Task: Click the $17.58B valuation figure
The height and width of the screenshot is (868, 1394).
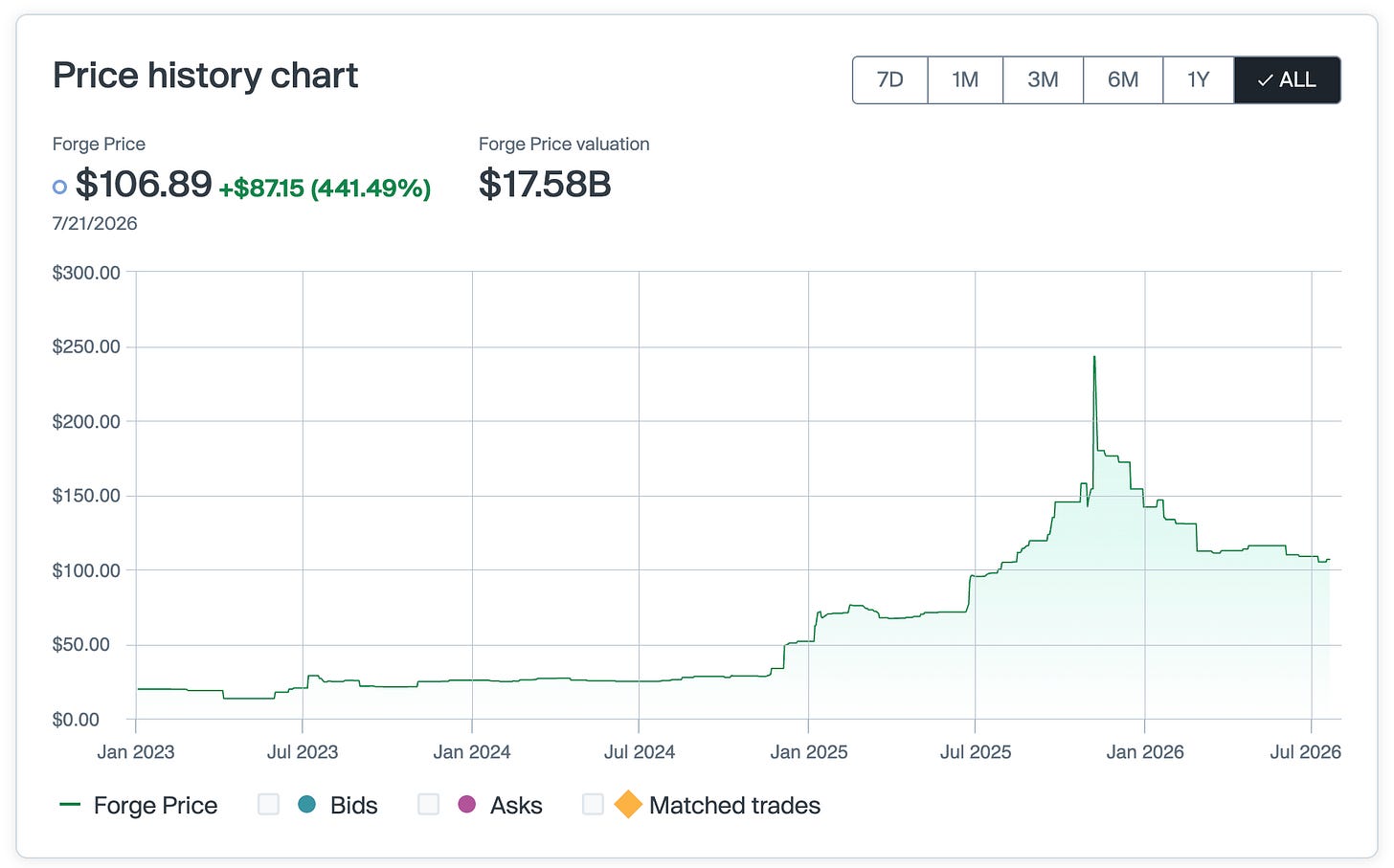Action: coord(545,184)
